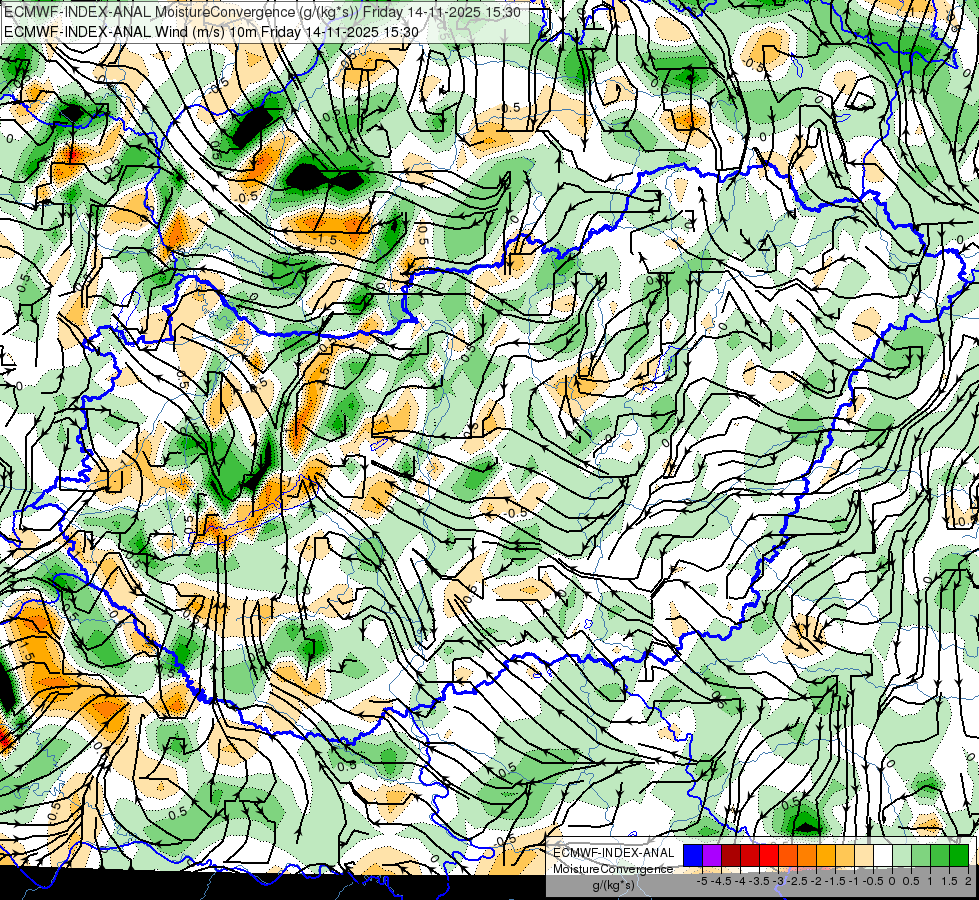The image size is (979, 900).
Task: Click the '0.5' tick label in the legend
Action: point(911,881)
